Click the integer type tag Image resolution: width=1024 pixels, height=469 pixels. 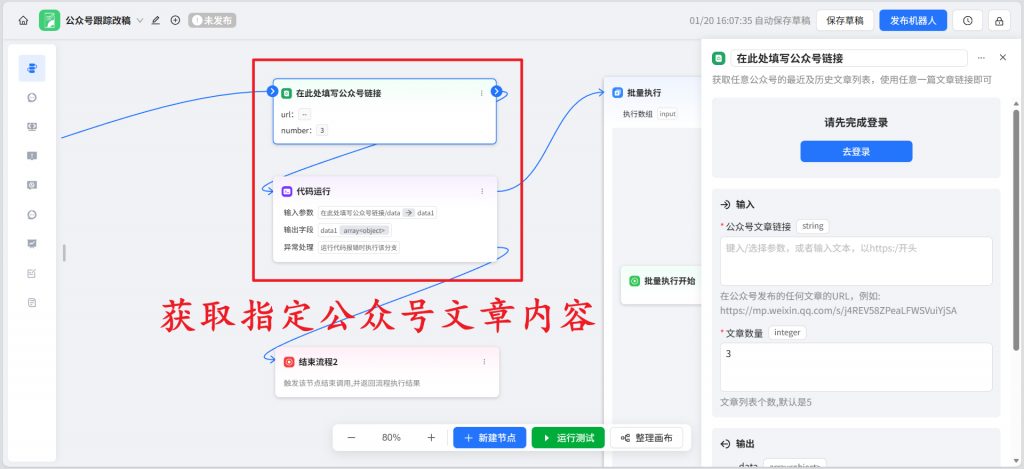(787, 332)
